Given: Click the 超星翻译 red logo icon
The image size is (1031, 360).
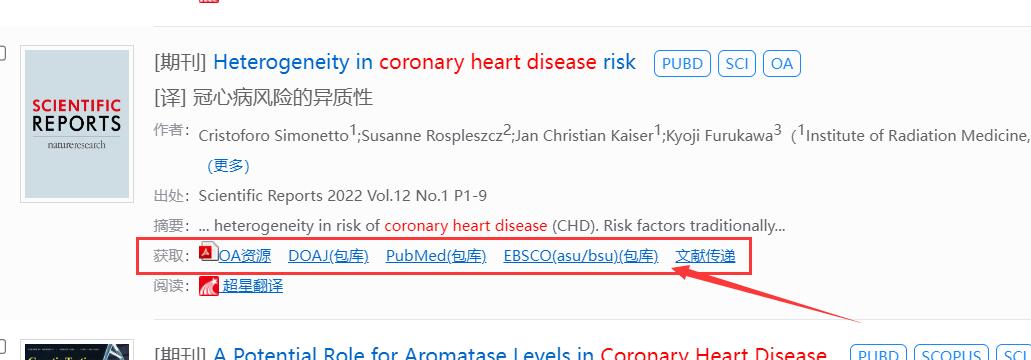Looking at the screenshot, I should click(x=209, y=285).
